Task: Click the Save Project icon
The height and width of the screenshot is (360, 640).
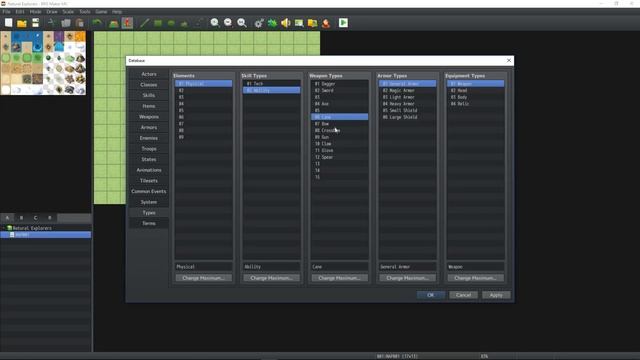Action: point(36,23)
